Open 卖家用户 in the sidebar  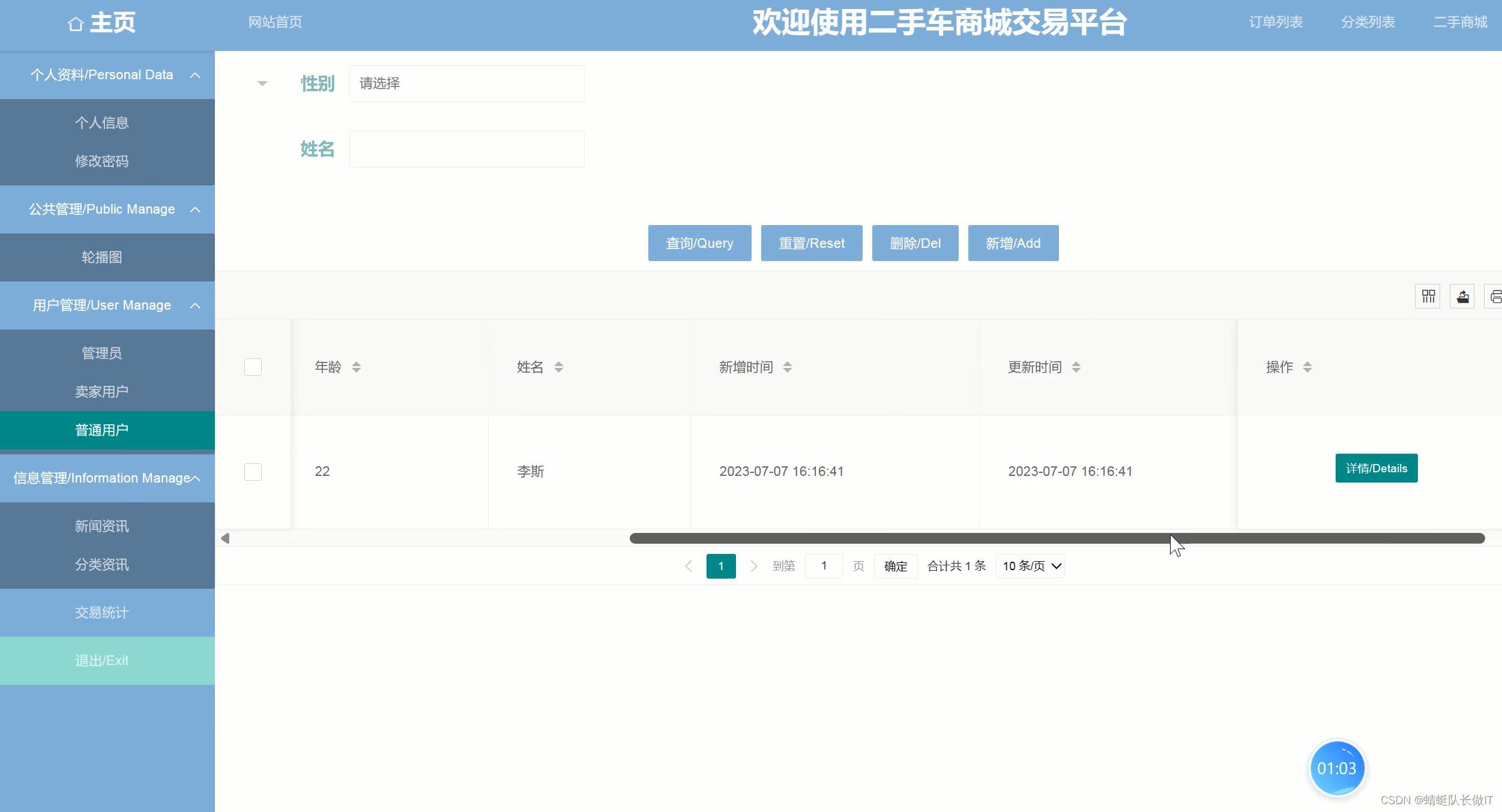pos(101,392)
